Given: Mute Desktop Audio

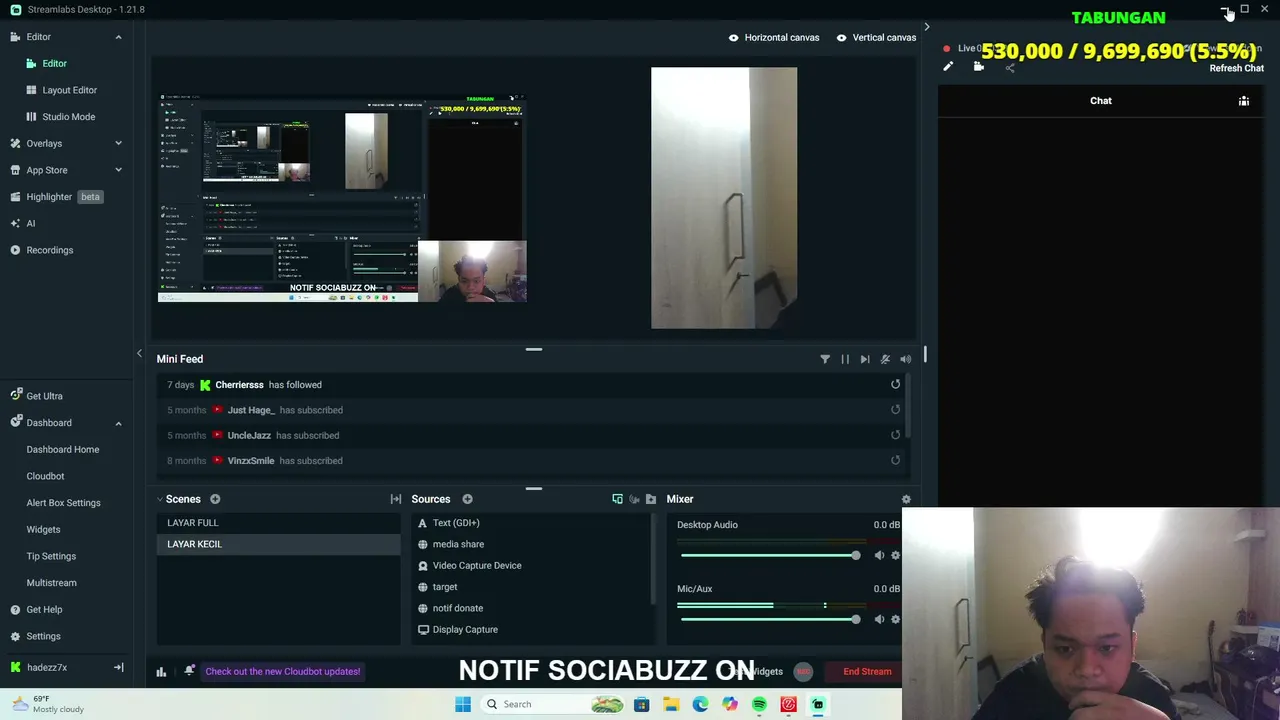Looking at the screenshot, I should coord(879,555).
